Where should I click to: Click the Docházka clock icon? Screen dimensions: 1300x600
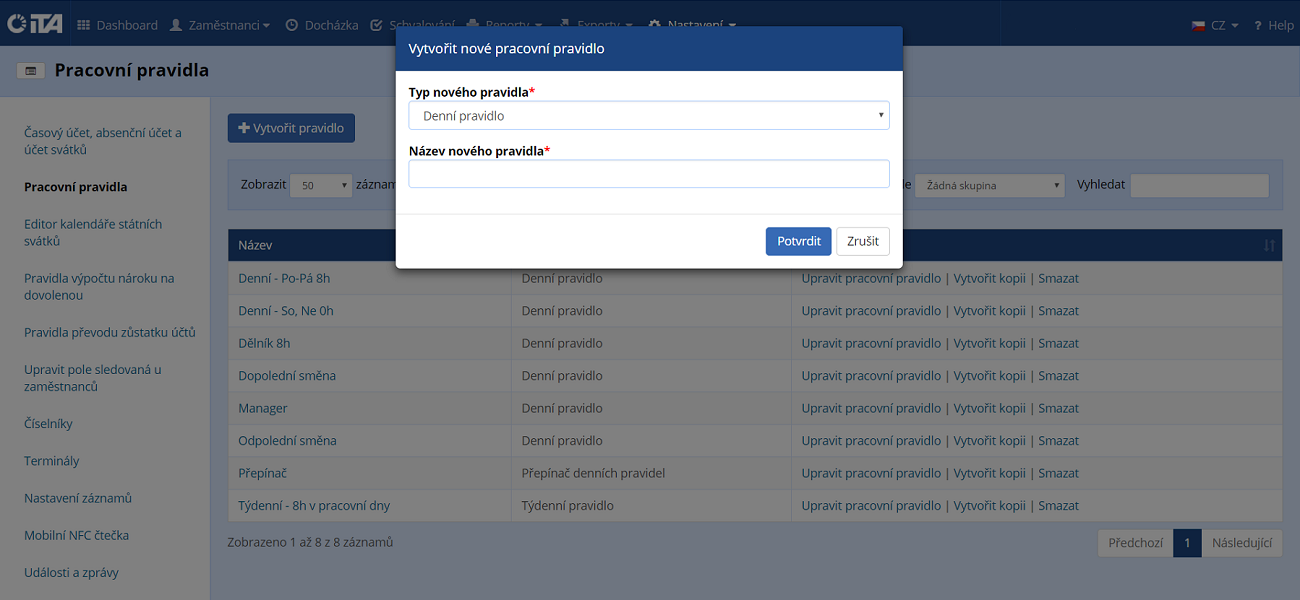pyautogui.click(x=292, y=25)
